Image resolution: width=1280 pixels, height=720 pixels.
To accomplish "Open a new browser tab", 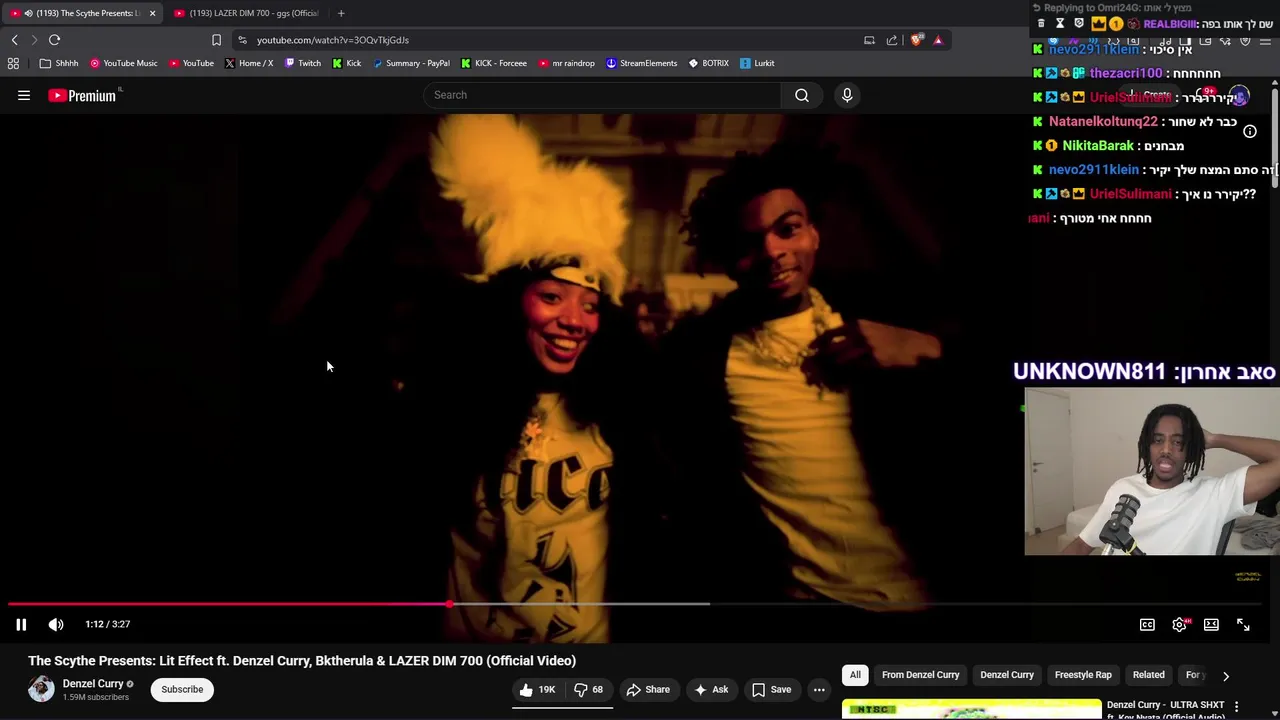I will click(341, 13).
